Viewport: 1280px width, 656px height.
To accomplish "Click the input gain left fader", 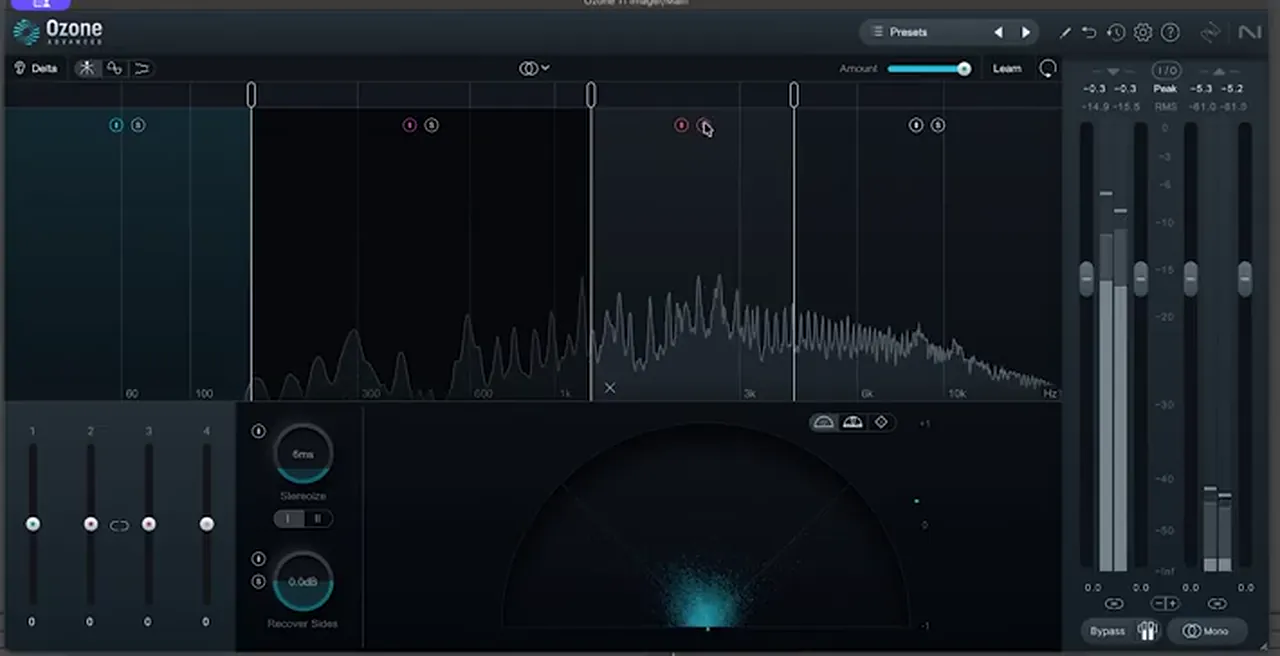I will pos(1087,278).
